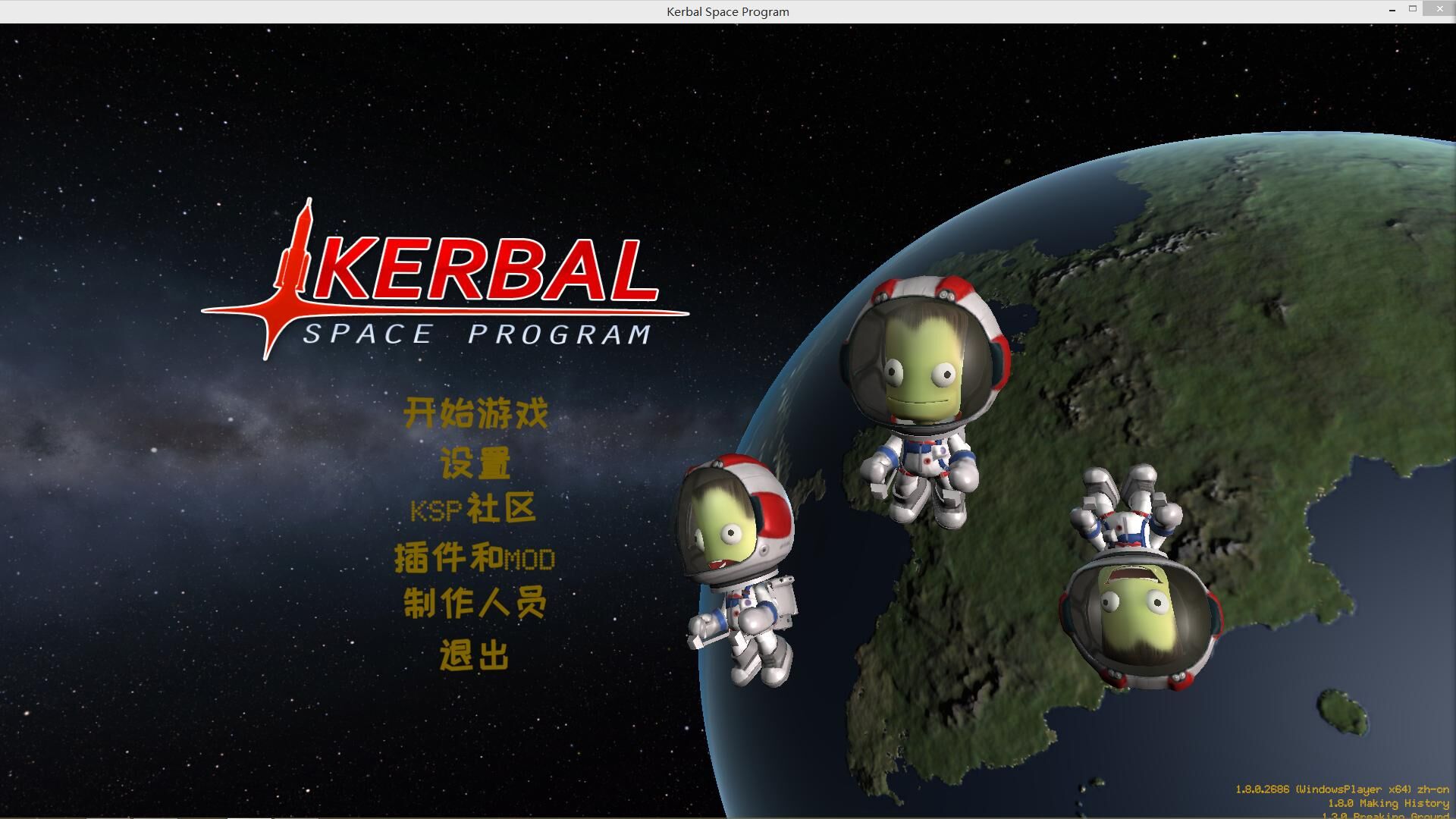This screenshot has height=819, width=1456.
Task: Click the SPACE PROGRAM subtitle under logo
Action: [x=478, y=334]
